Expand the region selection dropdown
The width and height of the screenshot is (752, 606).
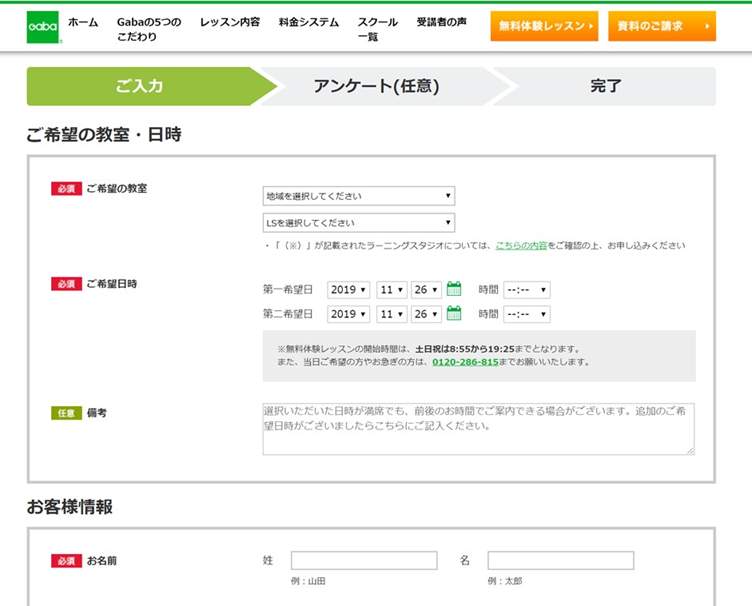(358, 196)
